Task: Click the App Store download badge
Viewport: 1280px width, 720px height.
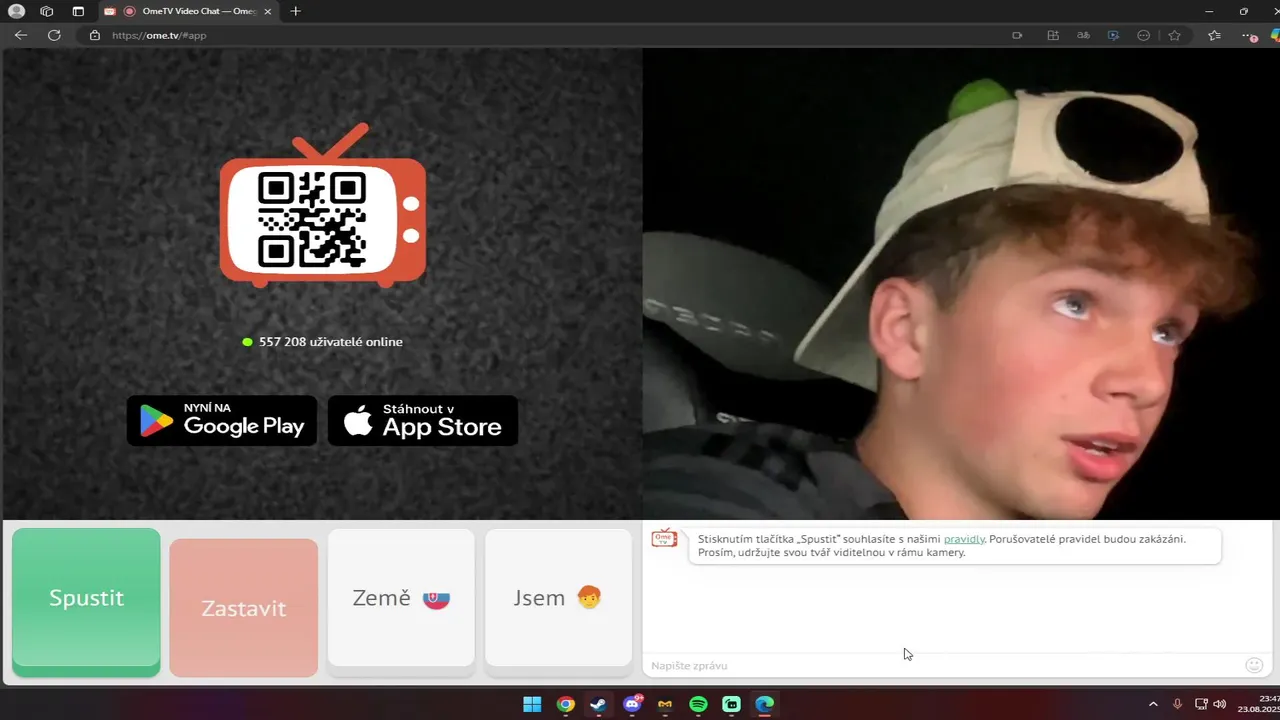Action: pyautogui.click(x=423, y=420)
